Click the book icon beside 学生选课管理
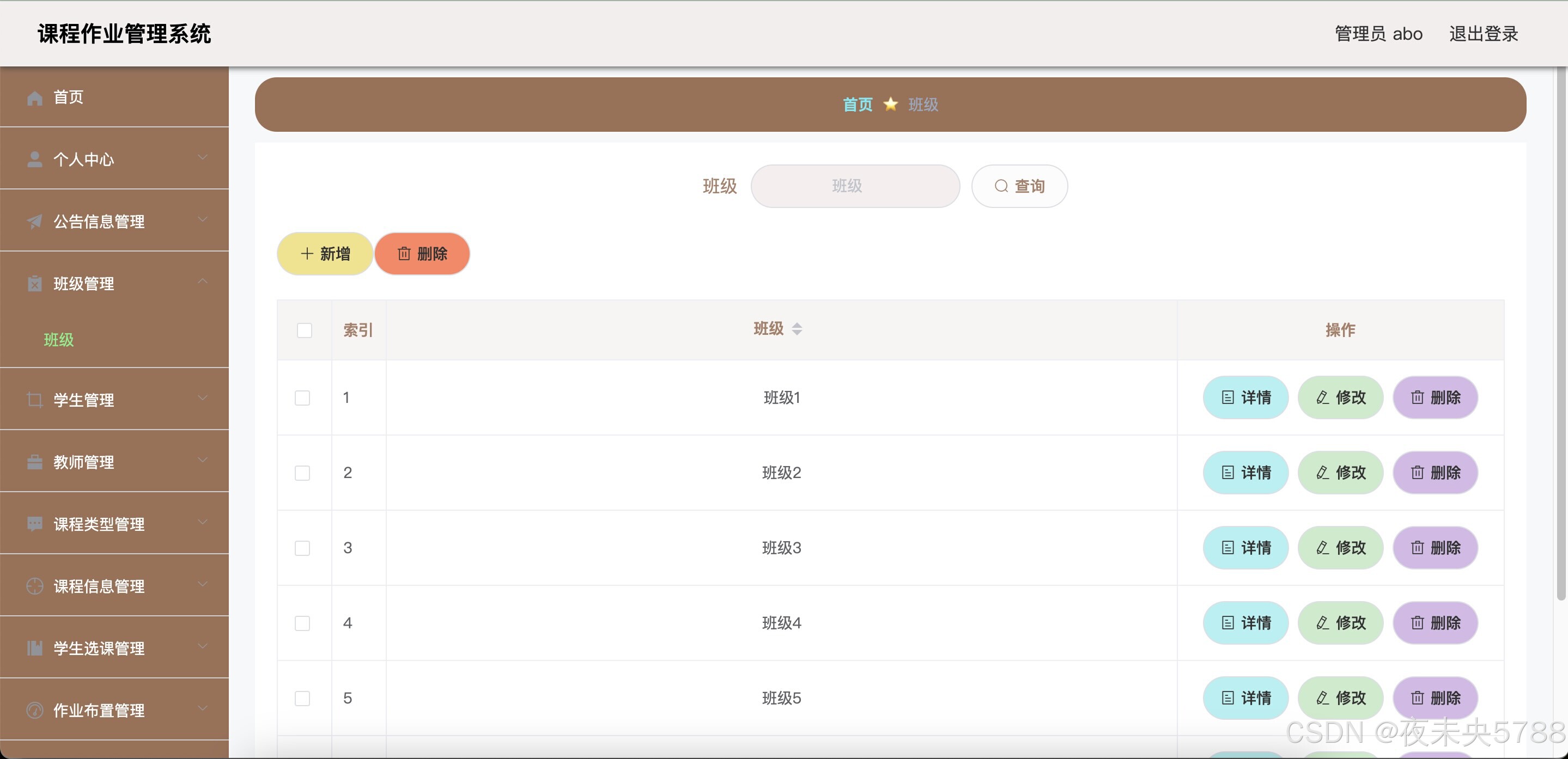1568x759 pixels. tap(35, 648)
